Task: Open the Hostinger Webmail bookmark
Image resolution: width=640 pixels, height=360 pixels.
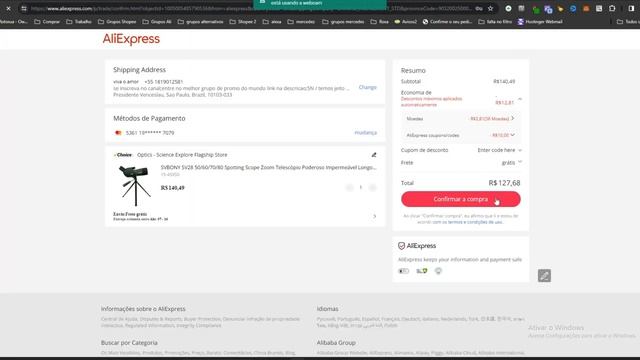Action: tap(540, 22)
